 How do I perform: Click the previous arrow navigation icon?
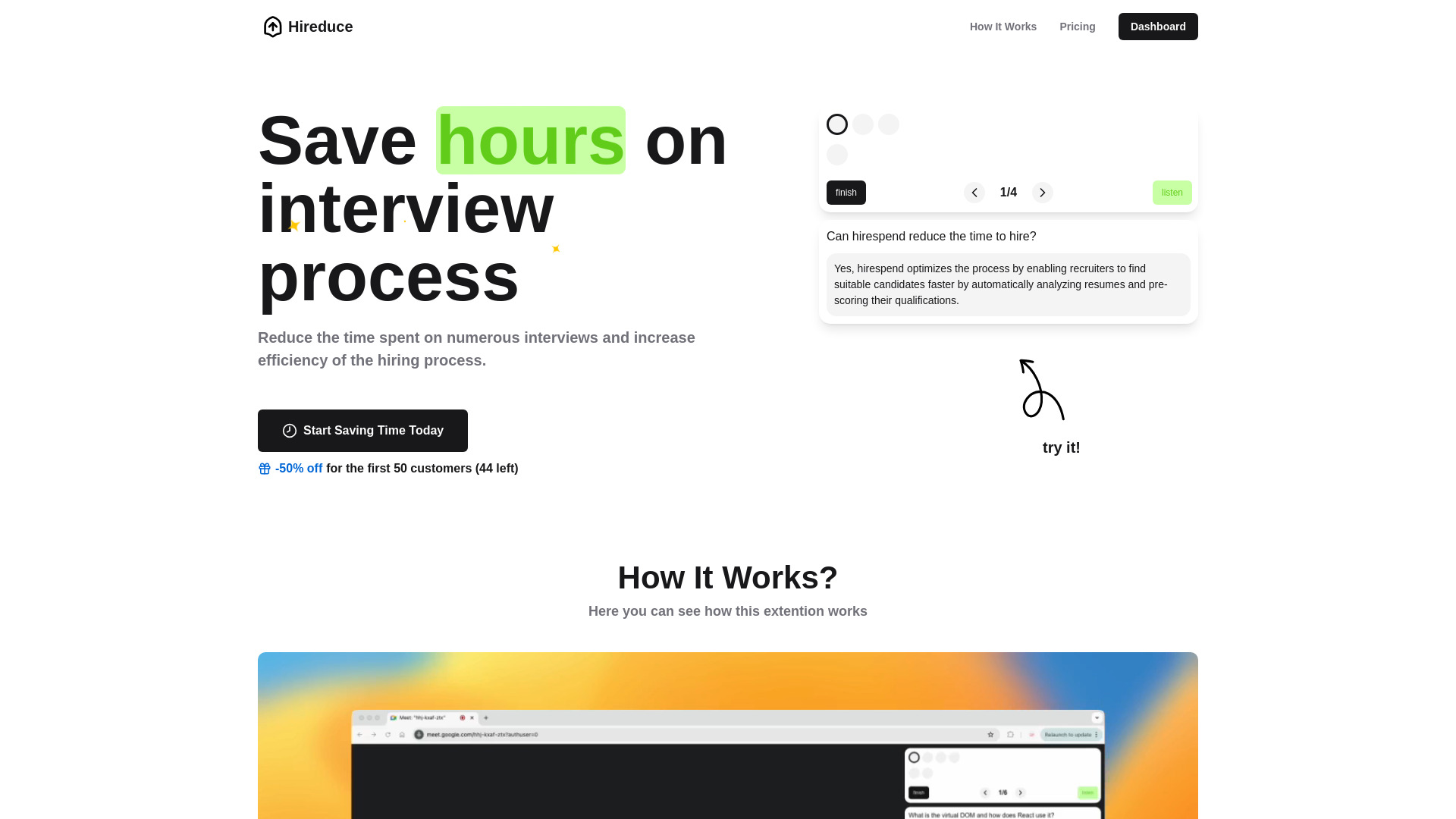(x=974, y=192)
